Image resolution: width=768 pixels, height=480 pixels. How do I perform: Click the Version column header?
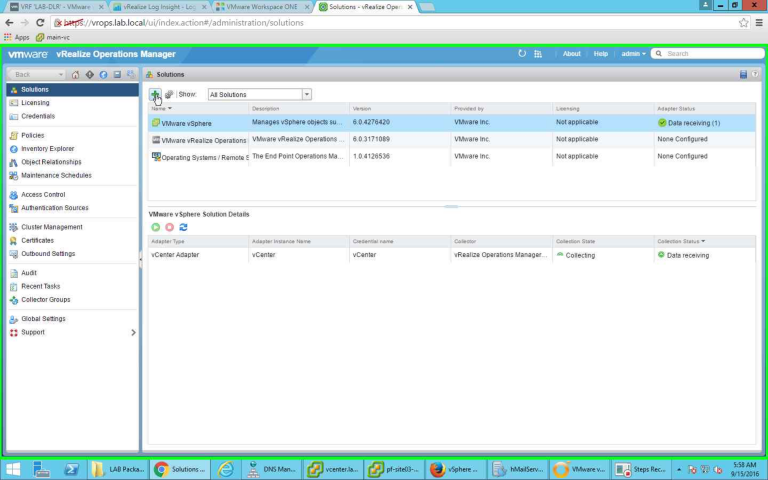pos(400,108)
